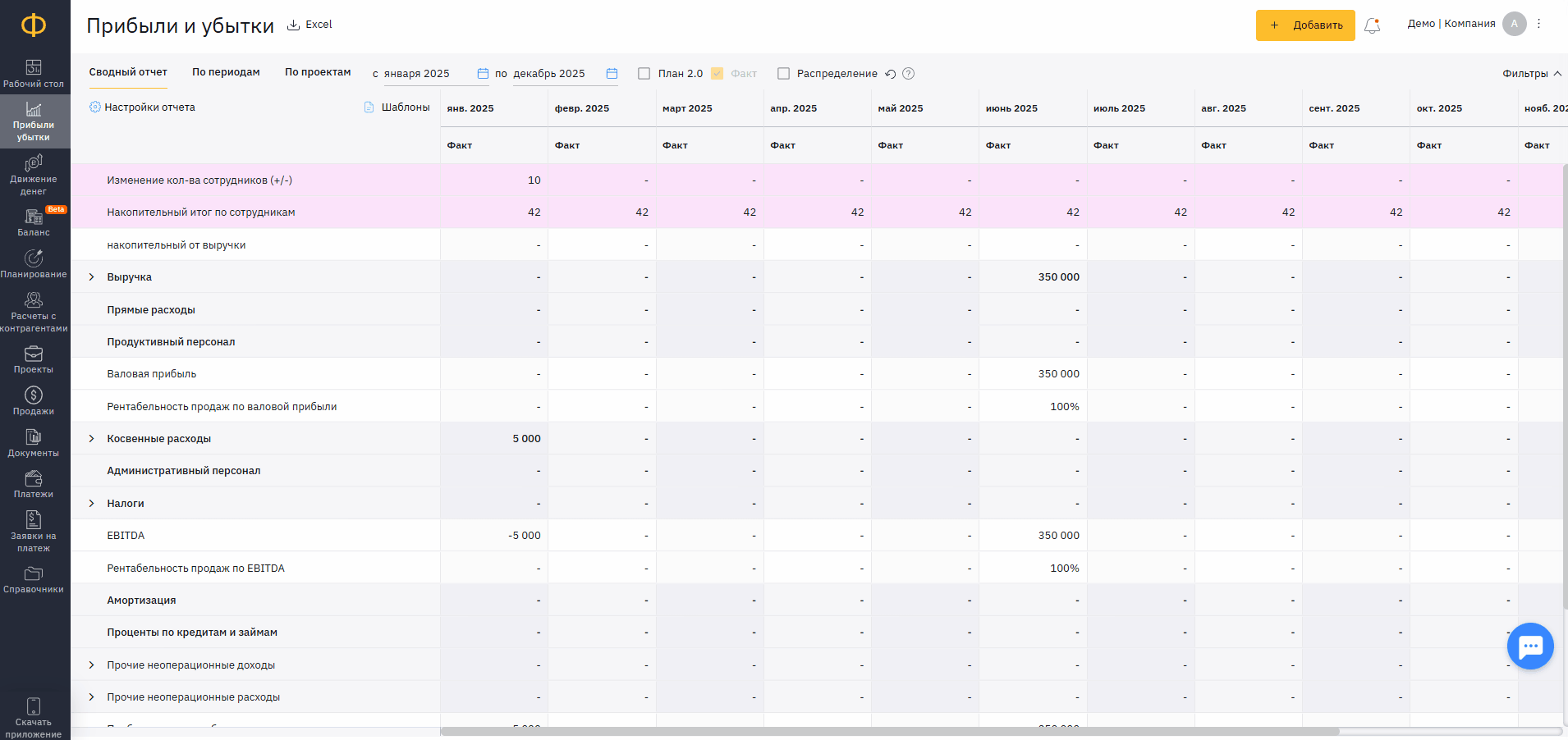This screenshot has height=740, width=1568.
Task: Open the three-dot account menu
Action: 1539,24
